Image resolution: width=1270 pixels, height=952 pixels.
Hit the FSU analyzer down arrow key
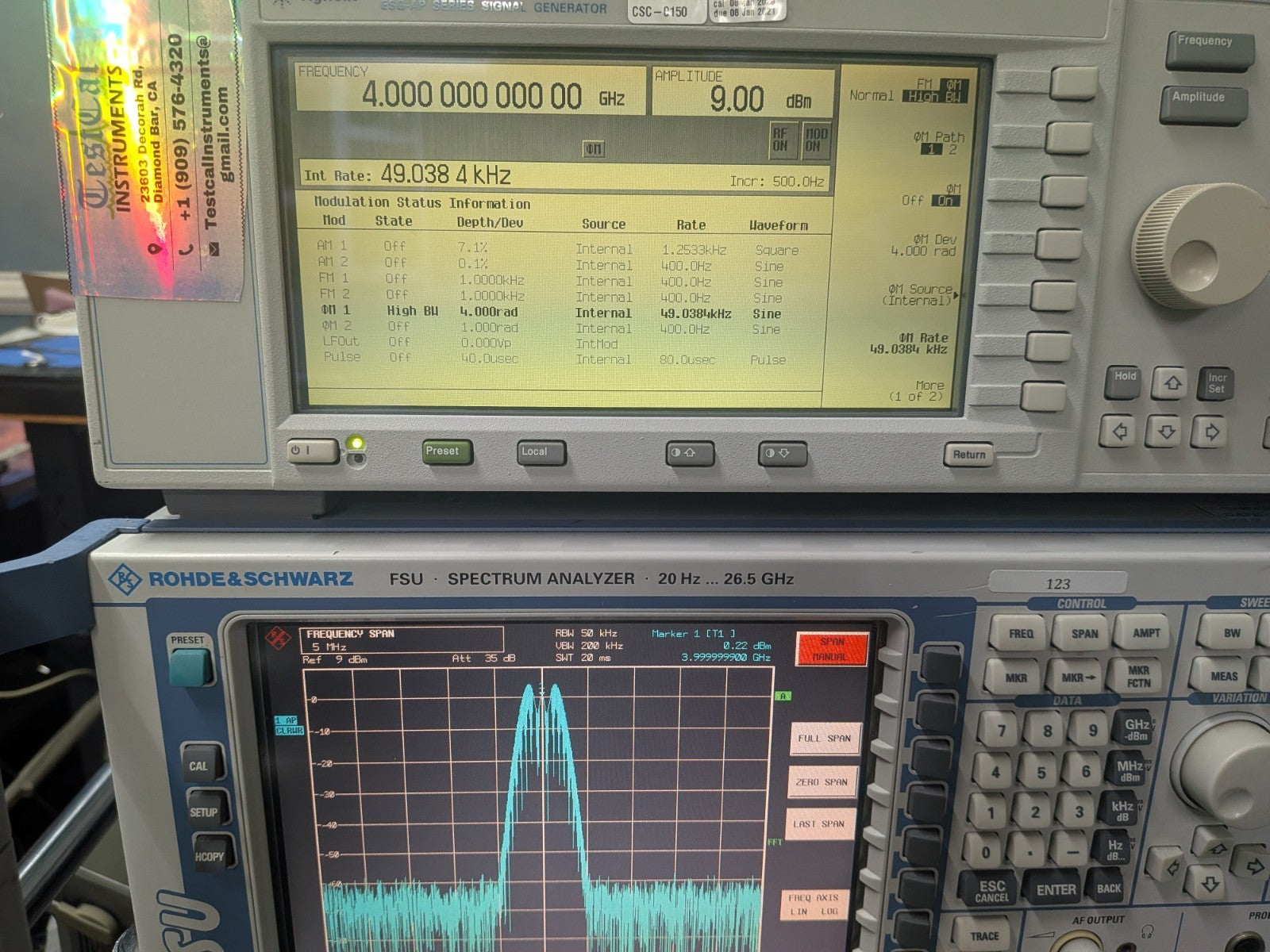1210,883
